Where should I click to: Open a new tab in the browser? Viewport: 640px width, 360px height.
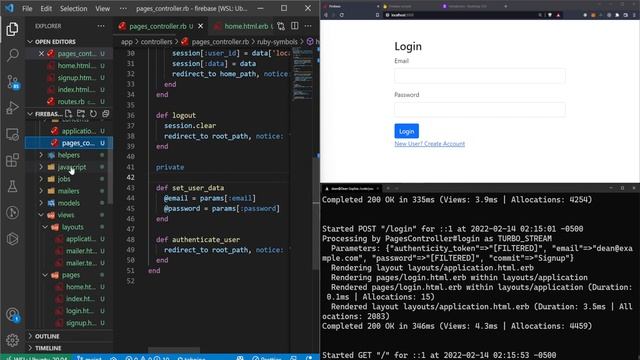point(506,6)
